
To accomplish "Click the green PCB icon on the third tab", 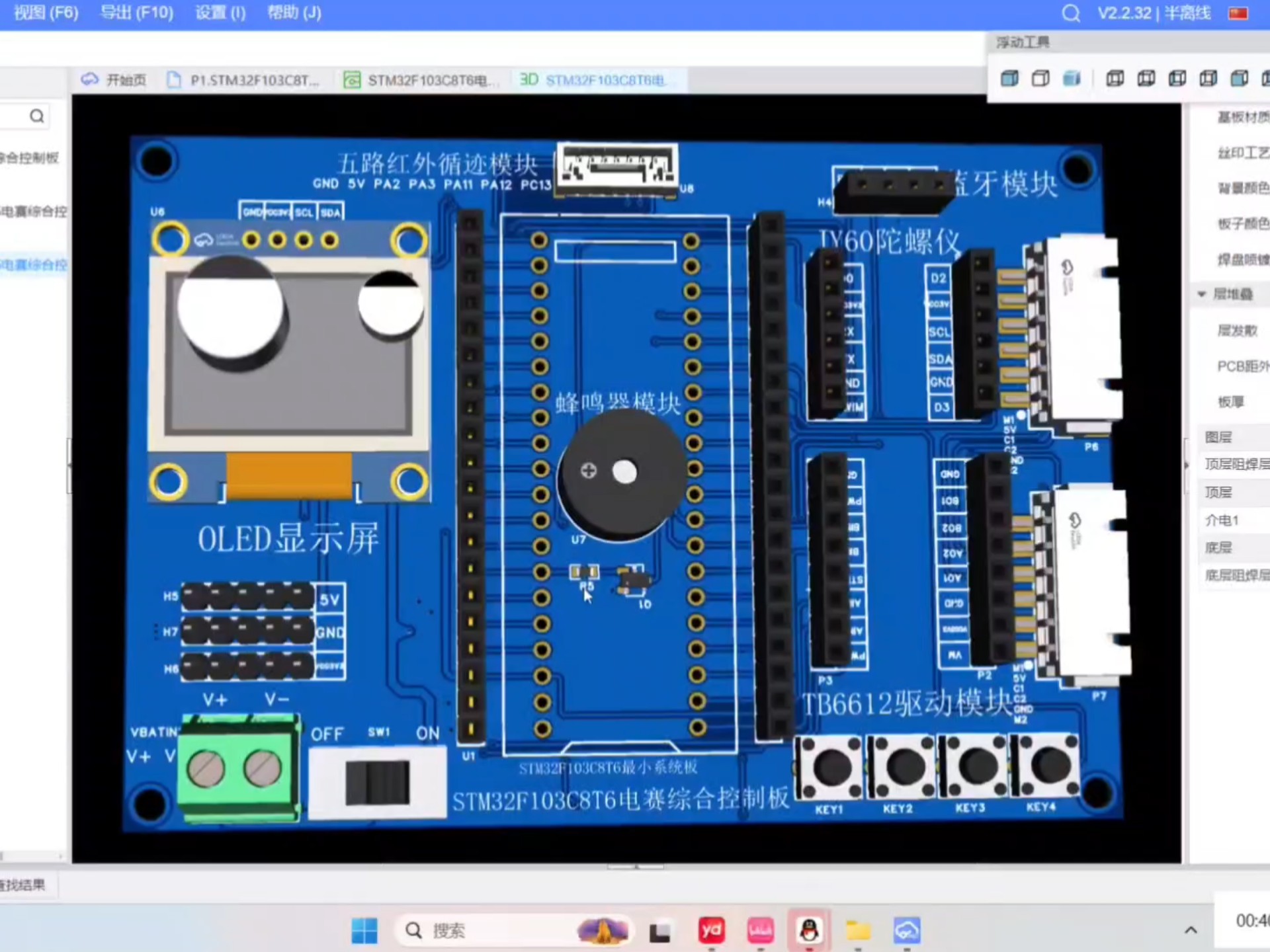I will (x=352, y=80).
